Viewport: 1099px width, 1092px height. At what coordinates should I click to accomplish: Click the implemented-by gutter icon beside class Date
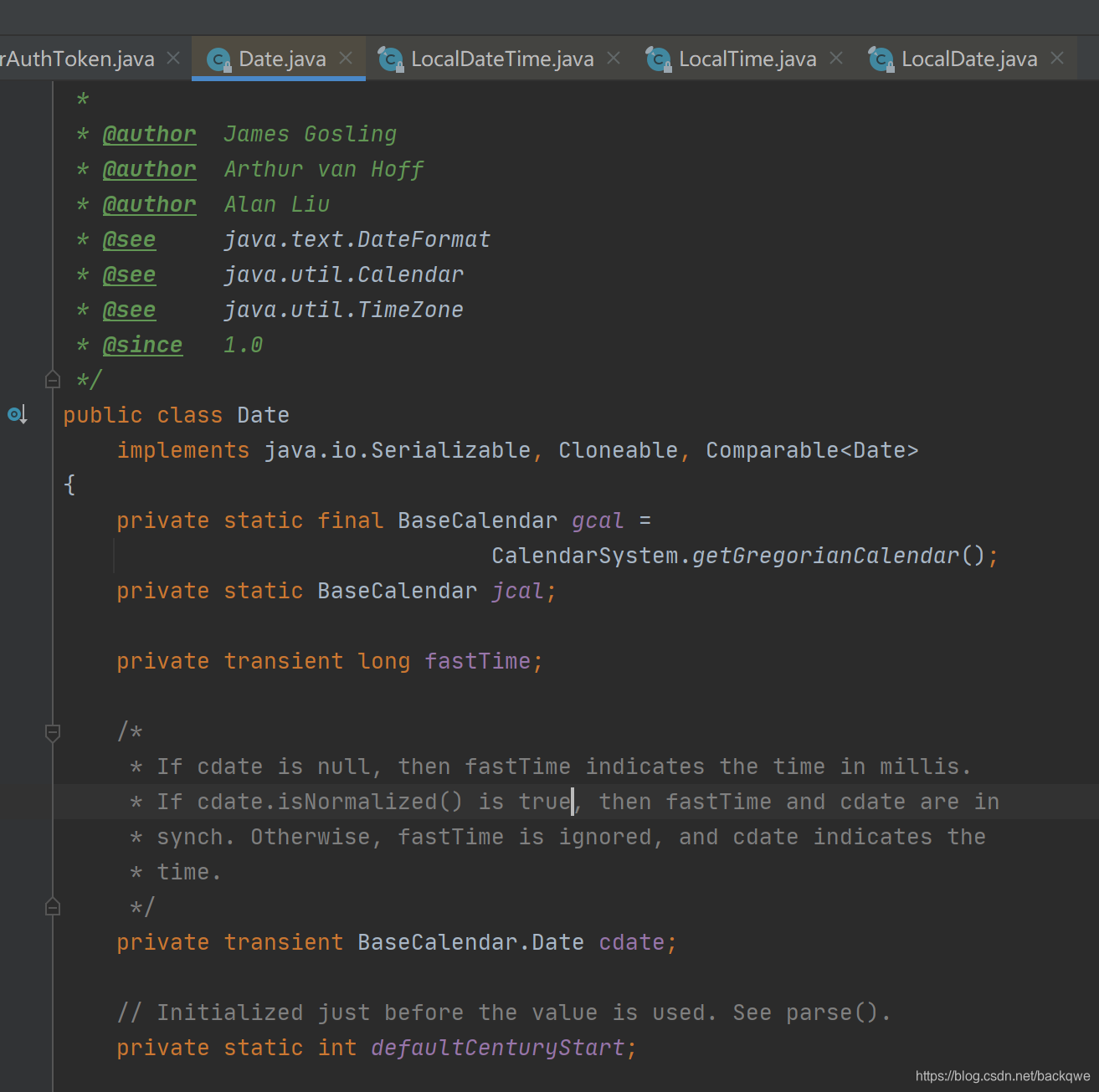18,414
